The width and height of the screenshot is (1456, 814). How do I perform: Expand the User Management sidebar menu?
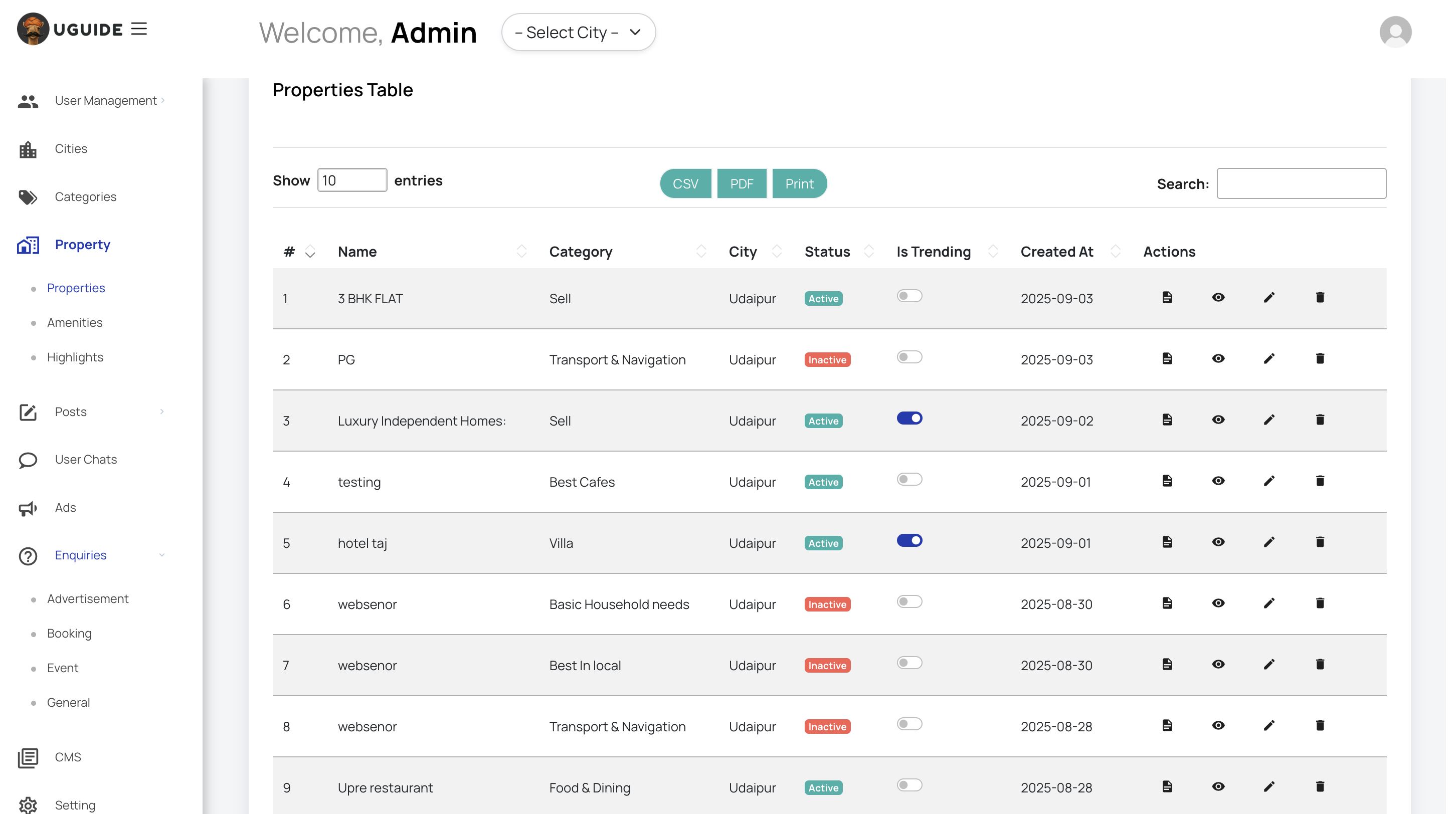(x=106, y=101)
